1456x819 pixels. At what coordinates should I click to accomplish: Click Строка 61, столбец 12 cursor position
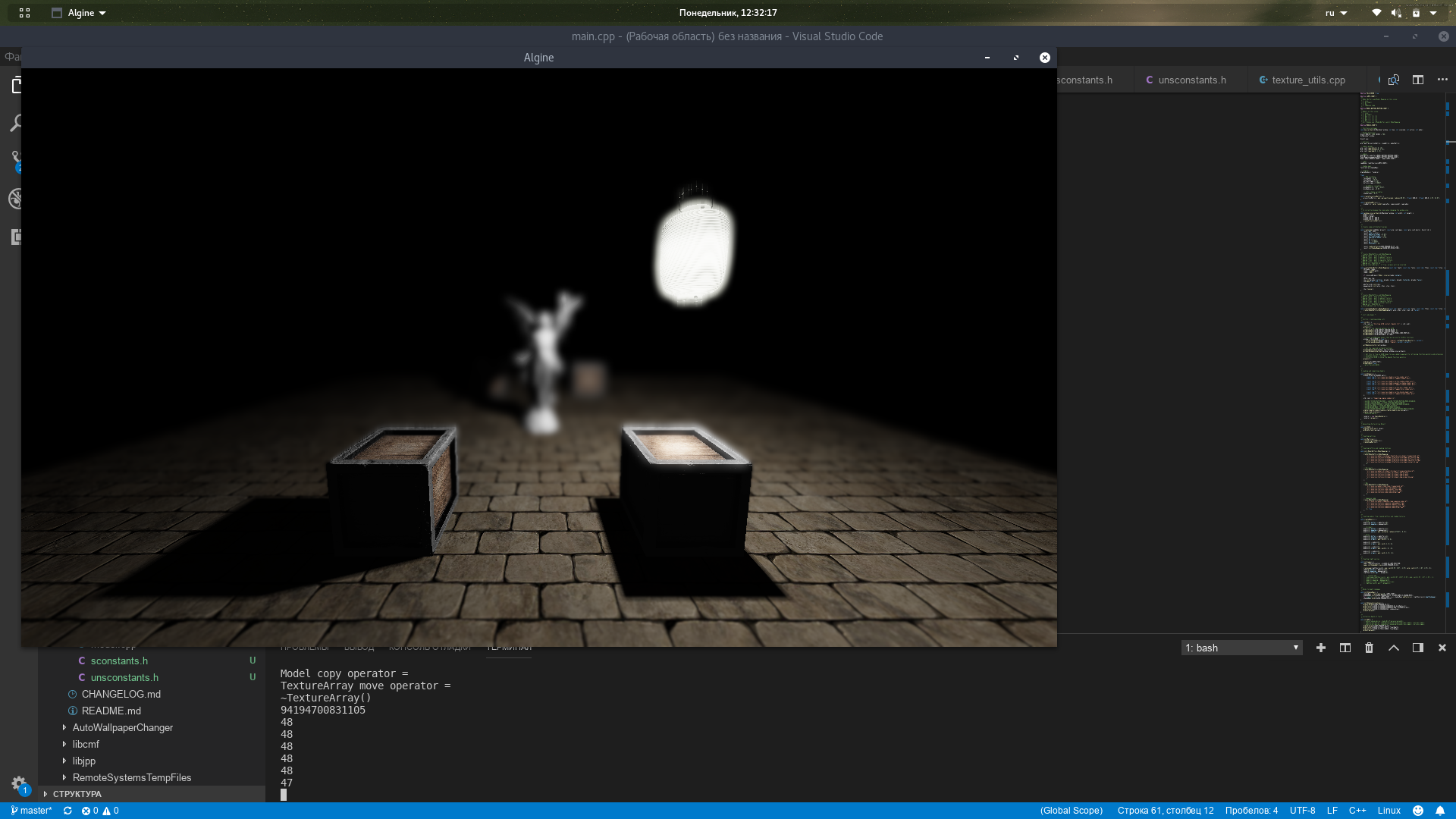tap(1166, 811)
